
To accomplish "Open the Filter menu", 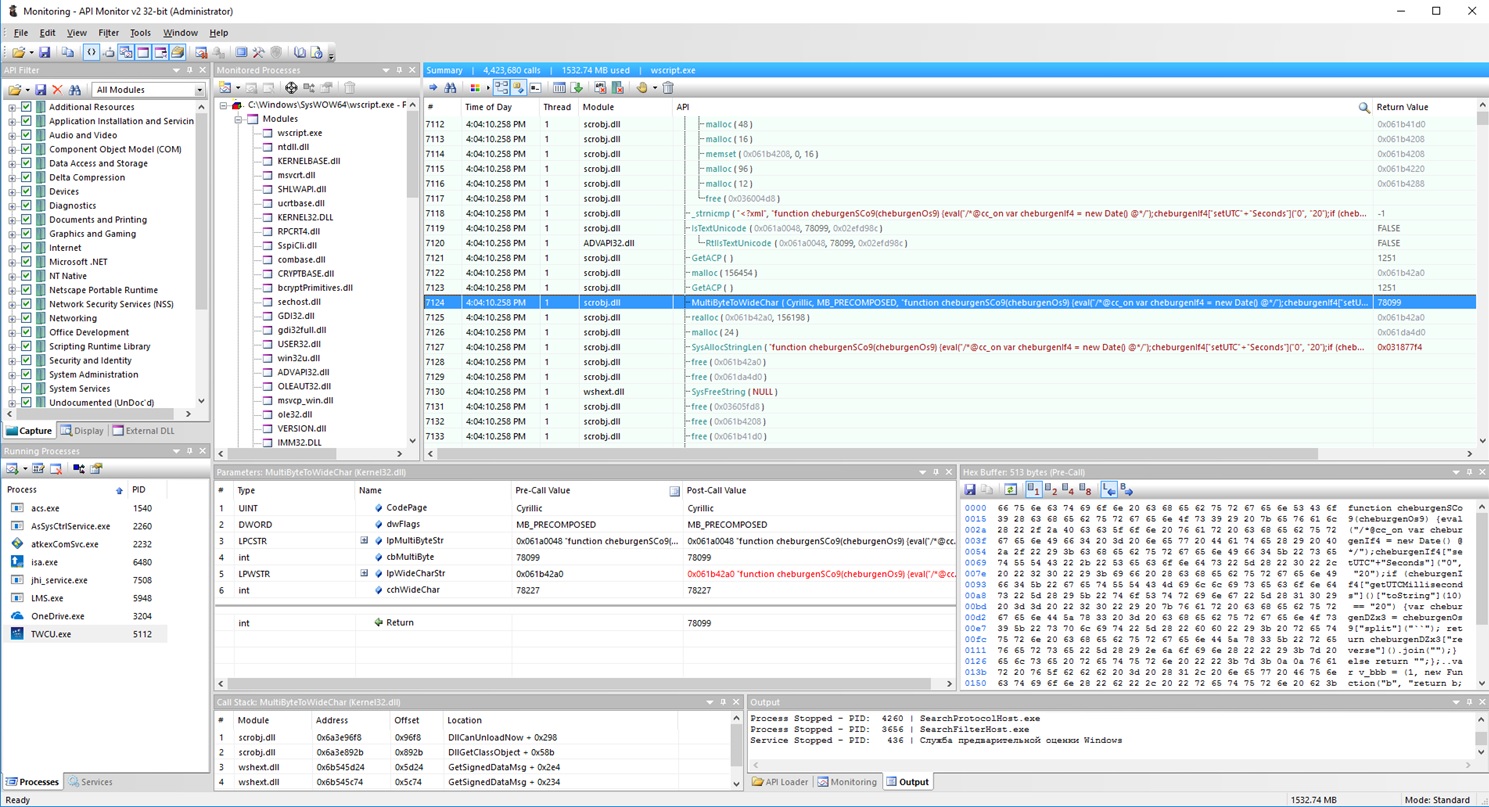I will pos(108,33).
